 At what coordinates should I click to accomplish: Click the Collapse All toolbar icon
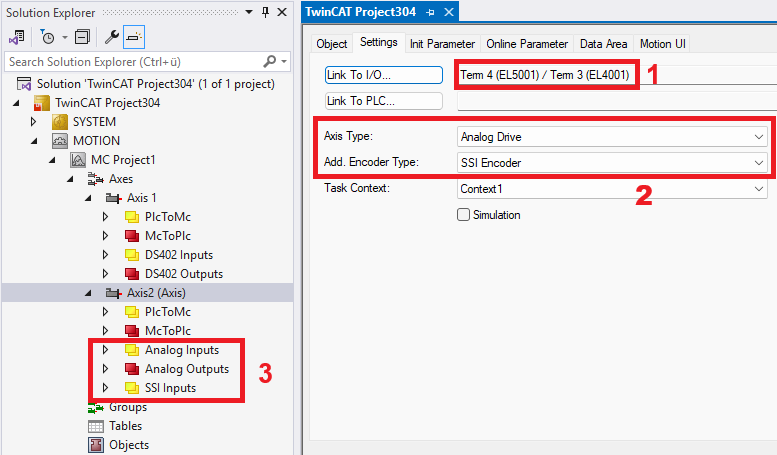[82, 37]
